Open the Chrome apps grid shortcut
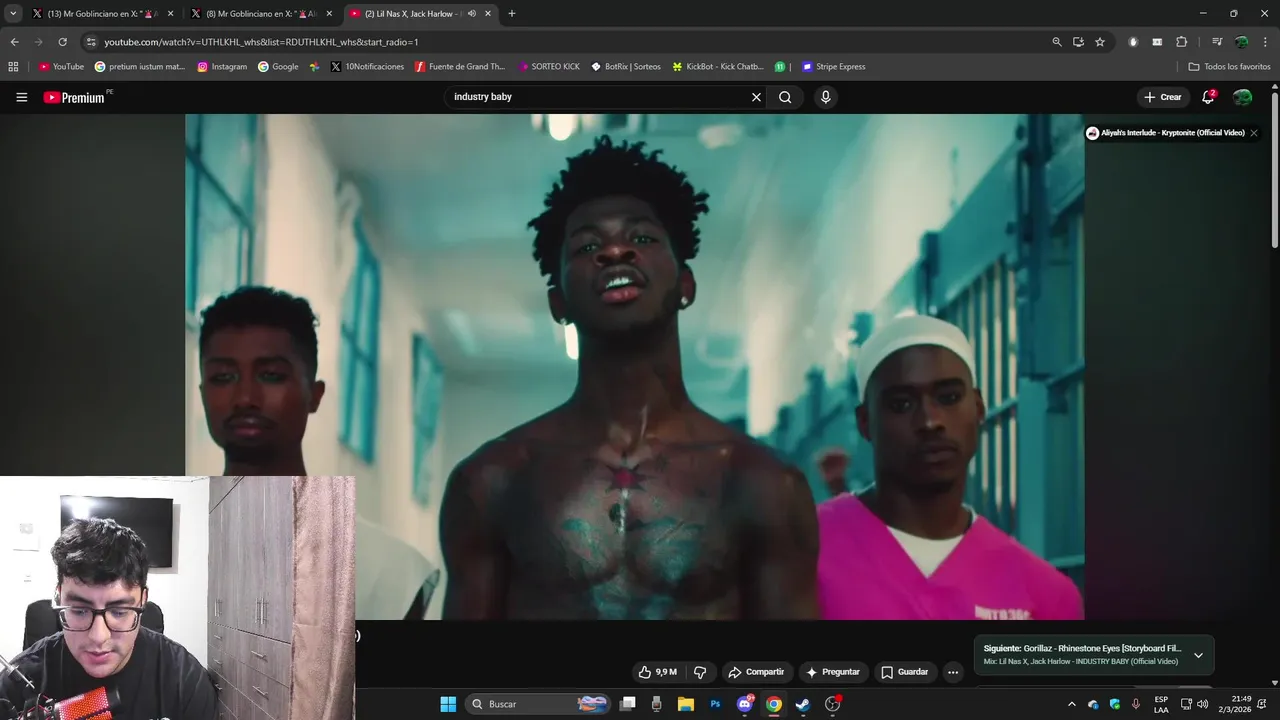Viewport: 1280px width, 720px height. [13, 67]
